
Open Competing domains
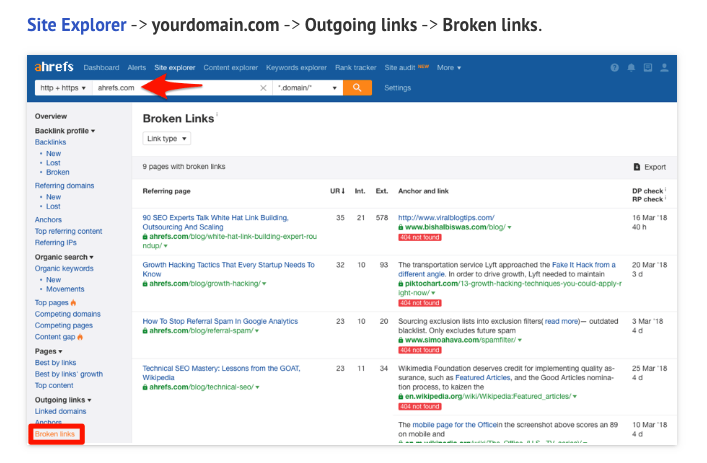68,314
